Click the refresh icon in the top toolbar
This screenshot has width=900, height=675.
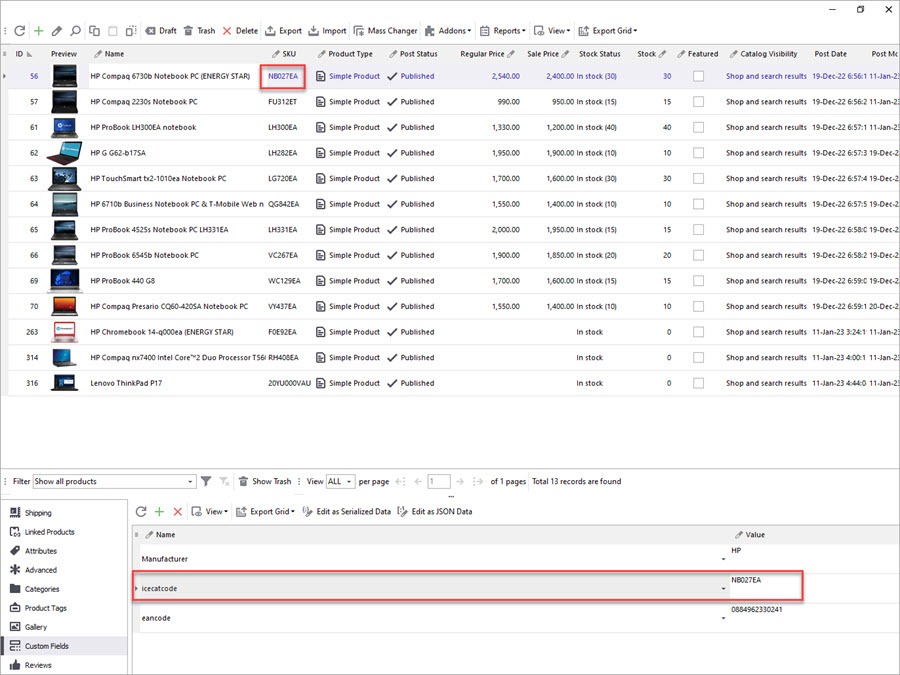[x=19, y=31]
